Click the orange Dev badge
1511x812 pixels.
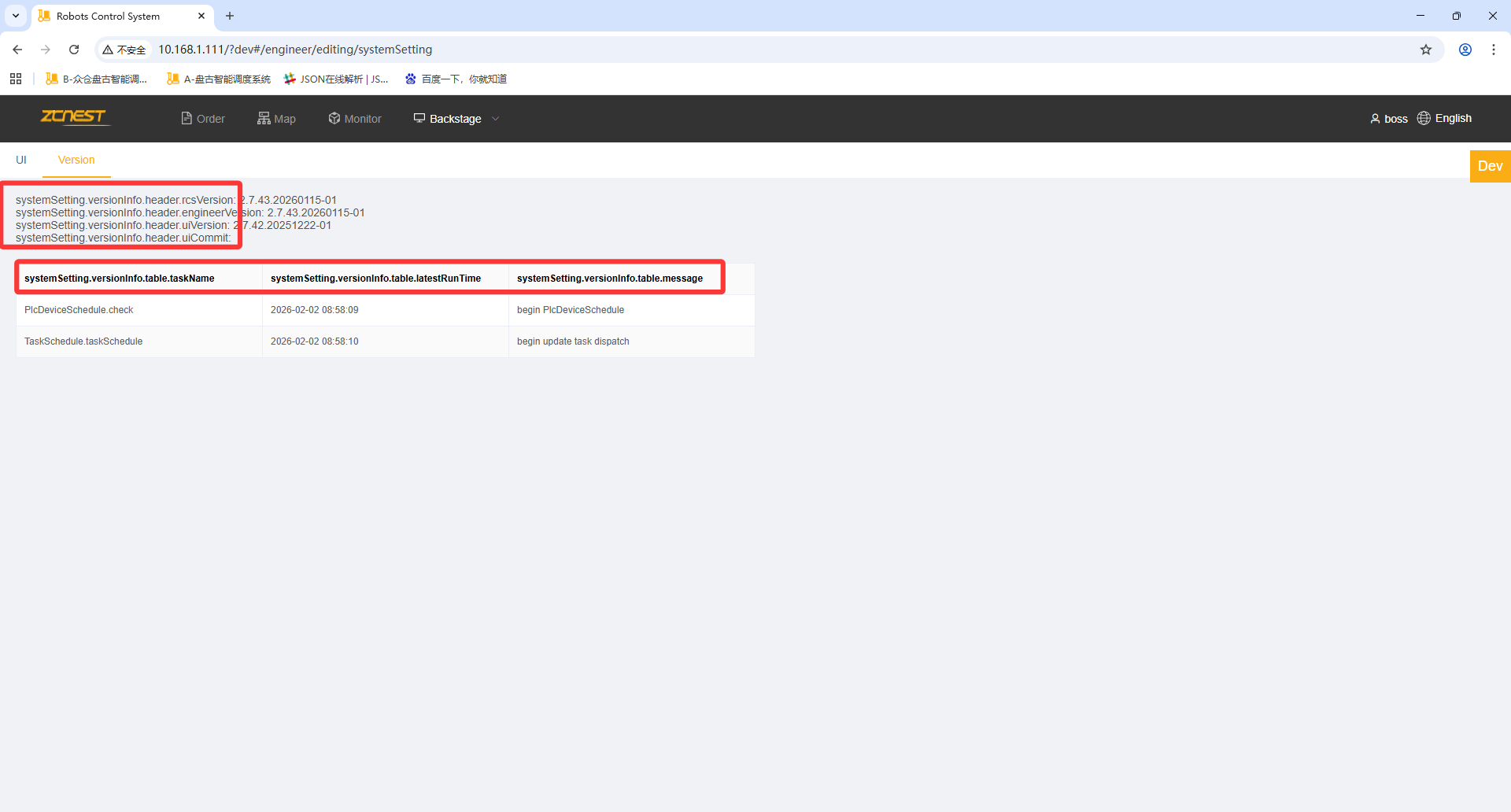click(1490, 166)
